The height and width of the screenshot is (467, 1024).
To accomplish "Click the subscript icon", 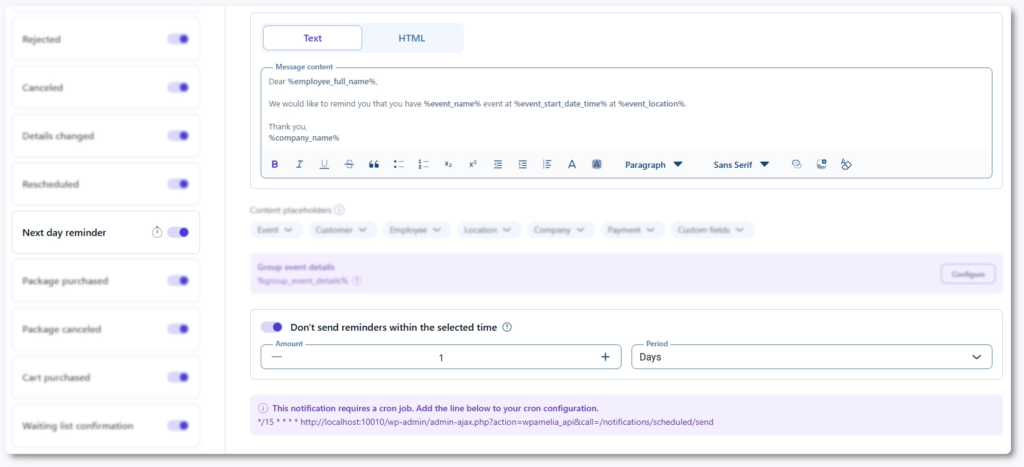I will [x=448, y=165].
